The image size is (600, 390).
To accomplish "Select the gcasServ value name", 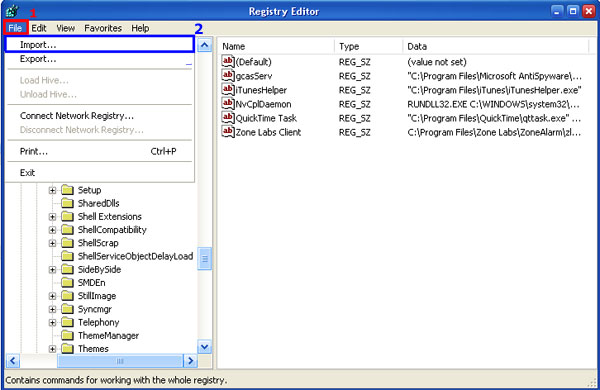I will click(x=254, y=76).
